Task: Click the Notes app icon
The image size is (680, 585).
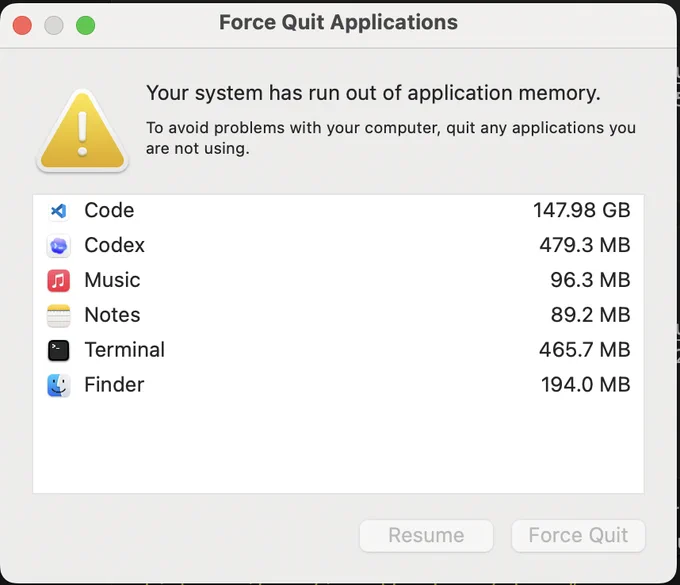Action: [x=59, y=316]
